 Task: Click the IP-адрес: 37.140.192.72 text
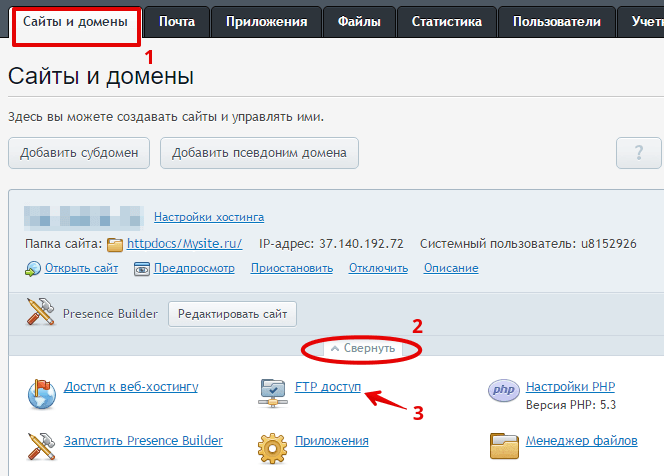tap(331, 244)
